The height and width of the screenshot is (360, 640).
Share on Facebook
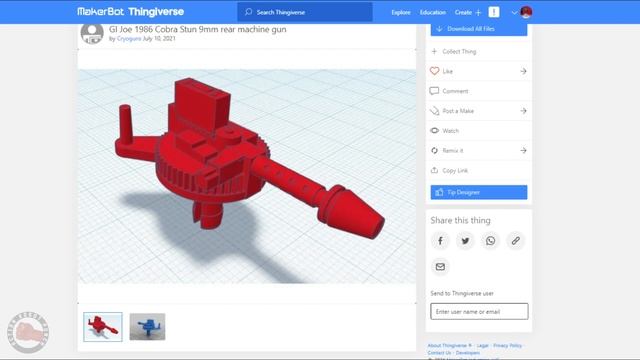click(440, 241)
